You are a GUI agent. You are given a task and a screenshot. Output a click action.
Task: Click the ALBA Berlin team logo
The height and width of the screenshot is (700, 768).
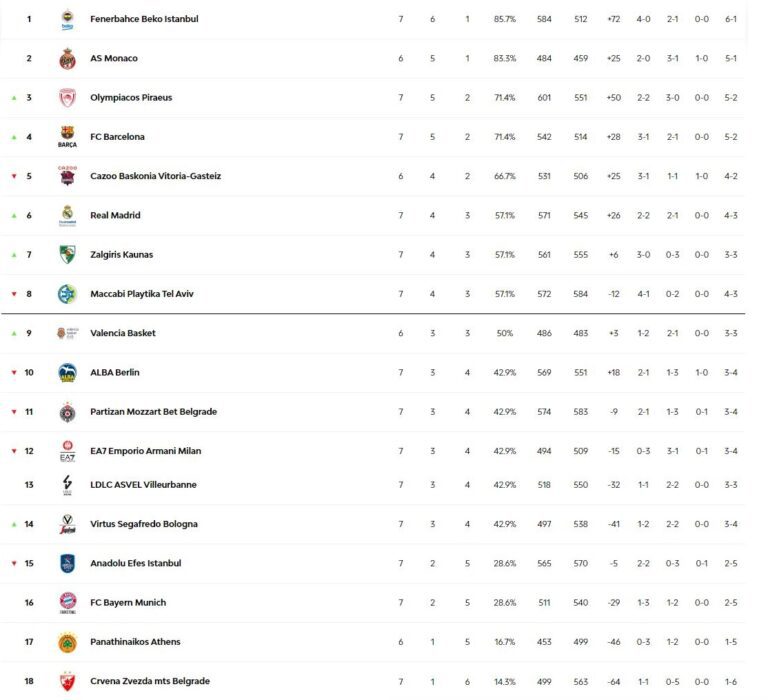[x=67, y=373]
